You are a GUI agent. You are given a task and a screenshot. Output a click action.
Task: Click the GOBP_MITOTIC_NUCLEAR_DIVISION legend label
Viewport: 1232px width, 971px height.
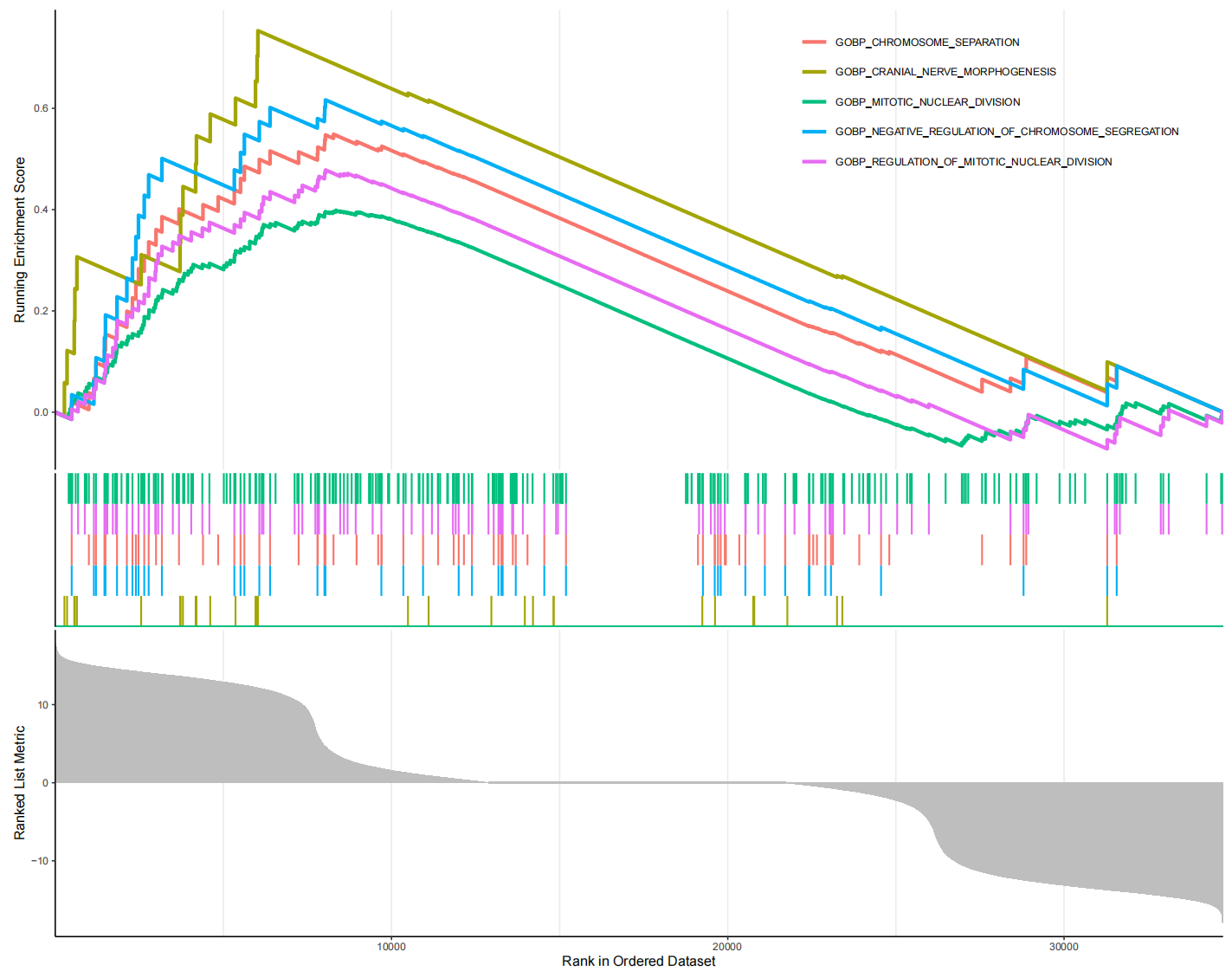click(928, 102)
